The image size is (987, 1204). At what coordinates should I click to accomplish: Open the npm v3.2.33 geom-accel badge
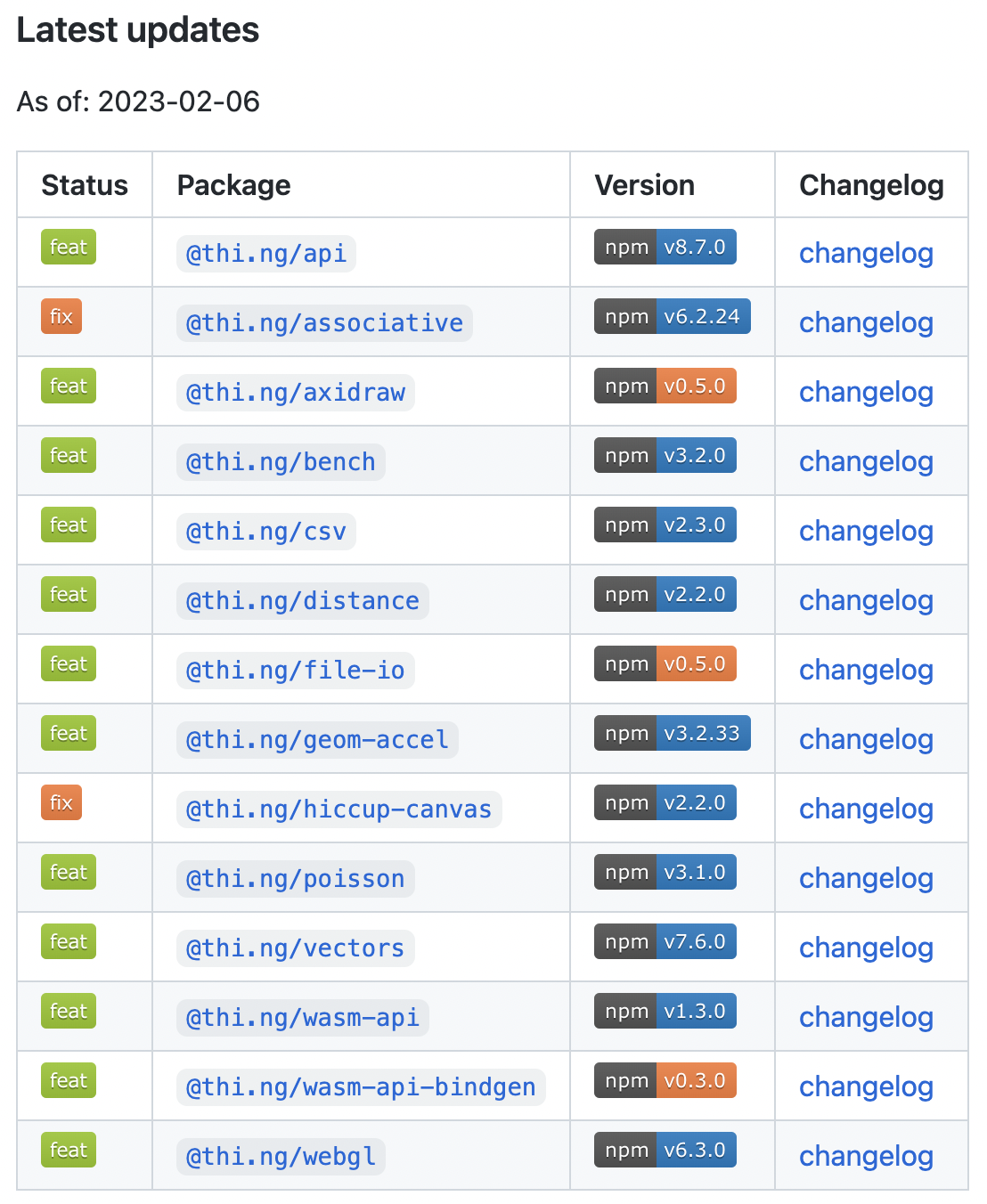pyautogui.click(x=672, y=734)
